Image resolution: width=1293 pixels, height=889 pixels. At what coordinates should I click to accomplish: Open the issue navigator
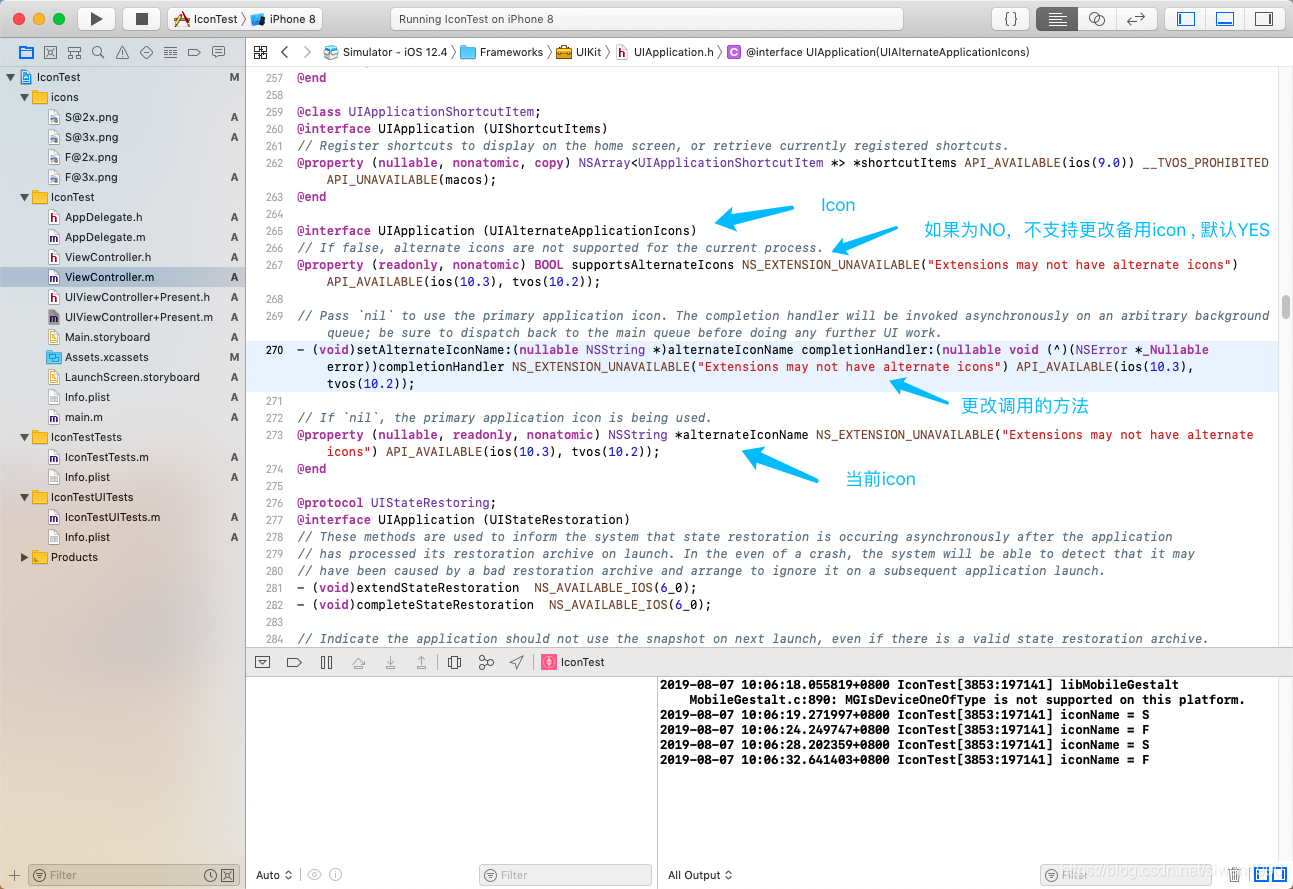[122, 52]
